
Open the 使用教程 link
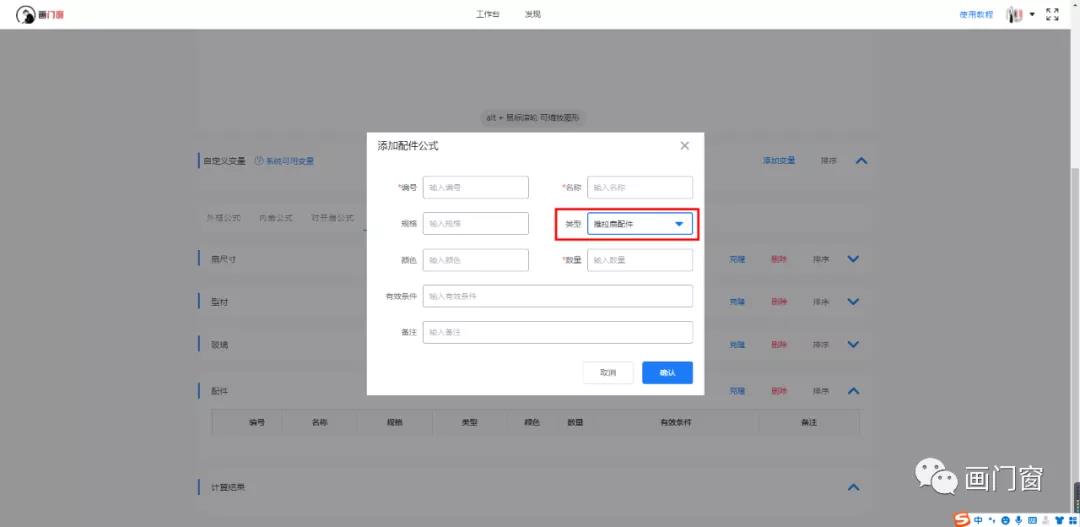tap(976, 15)
